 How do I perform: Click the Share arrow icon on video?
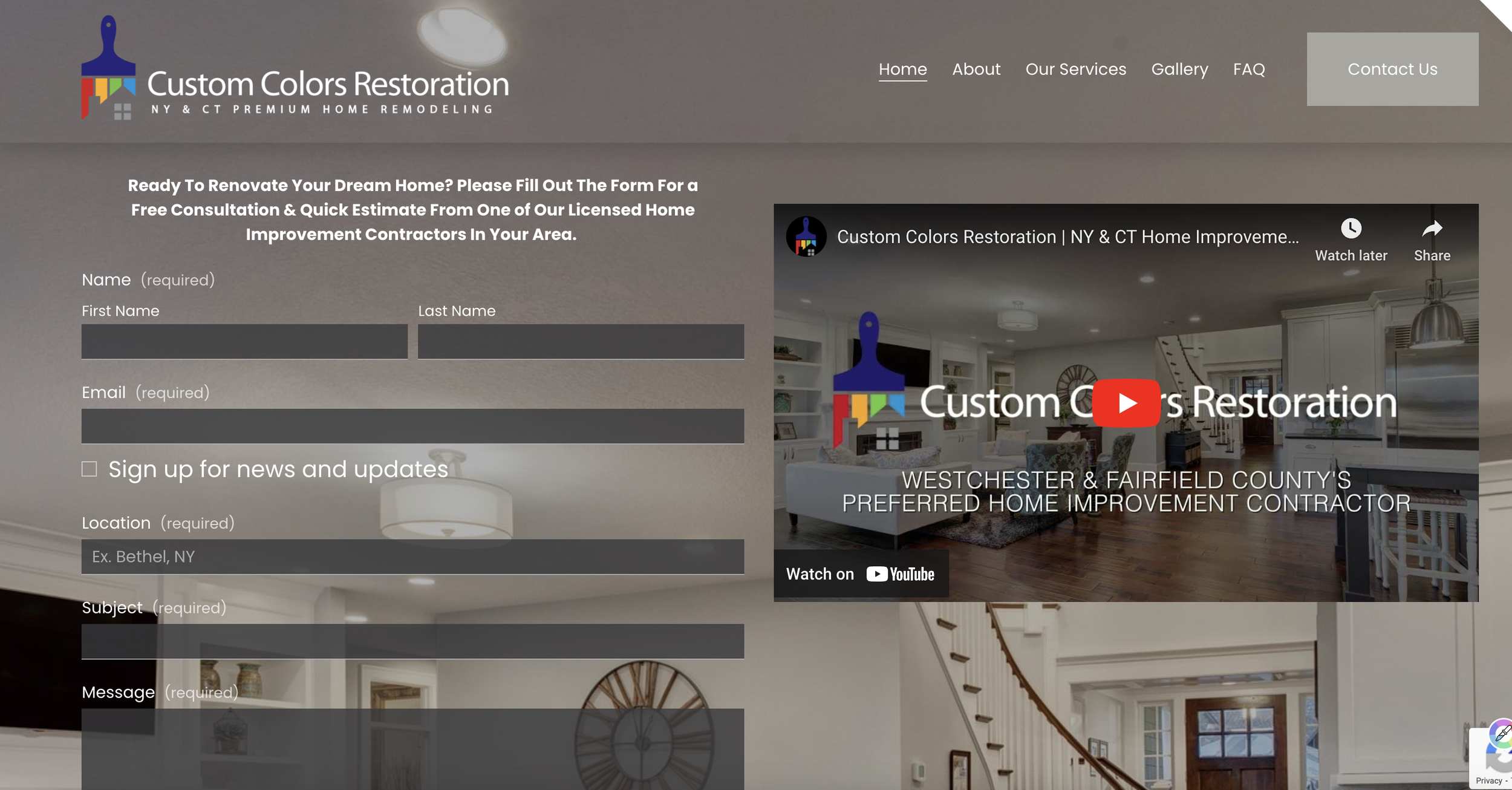click(x=1432, y=229)
